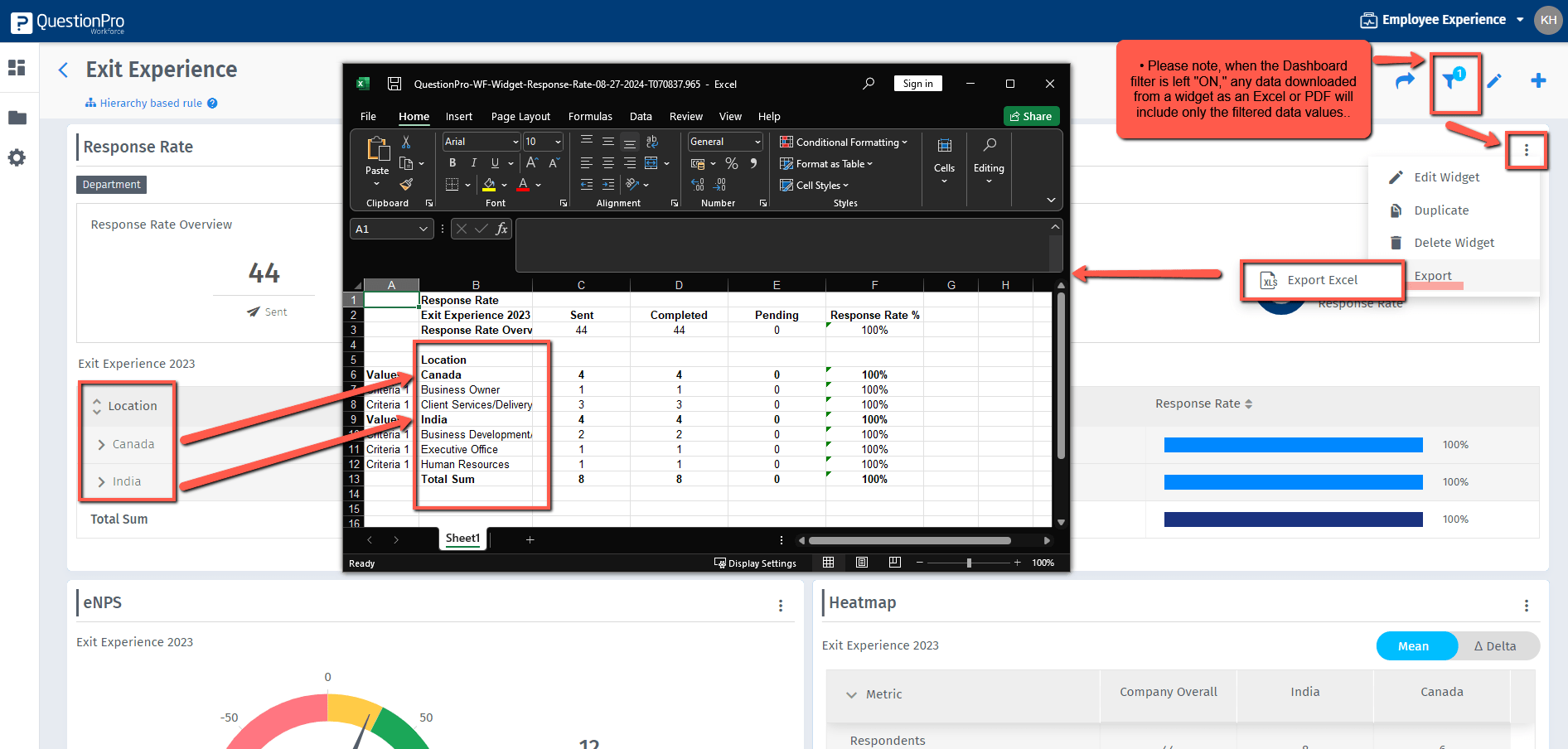Switch heatmap to Delta view
The width and height of the screenshot is (1568, 749).
(x=1495, y=646)
